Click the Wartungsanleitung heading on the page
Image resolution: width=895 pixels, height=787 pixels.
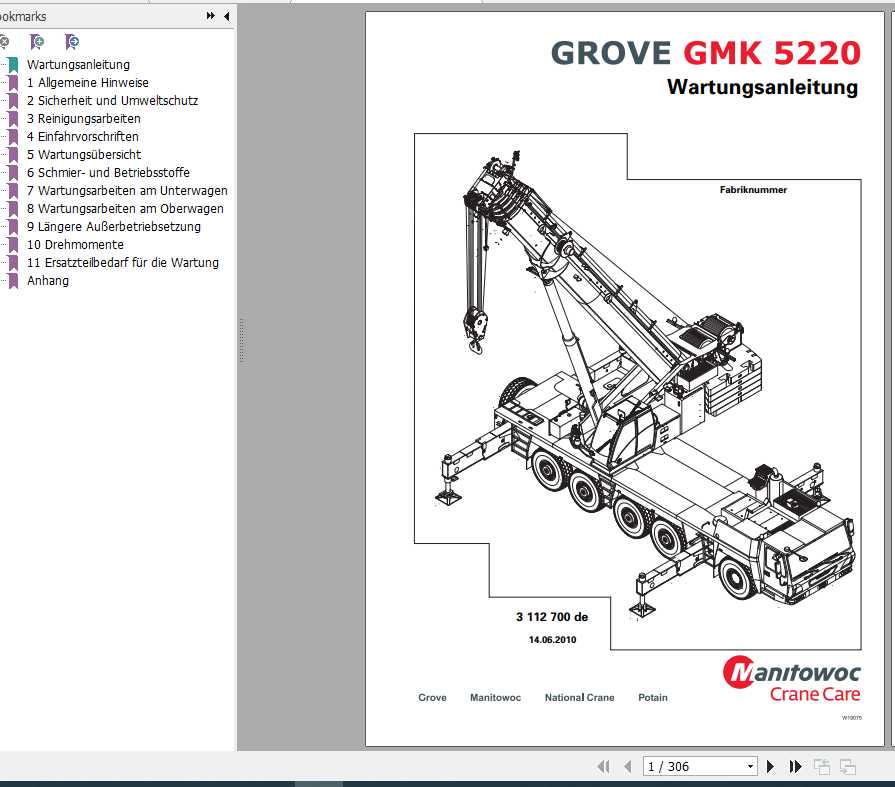point(763,87)
